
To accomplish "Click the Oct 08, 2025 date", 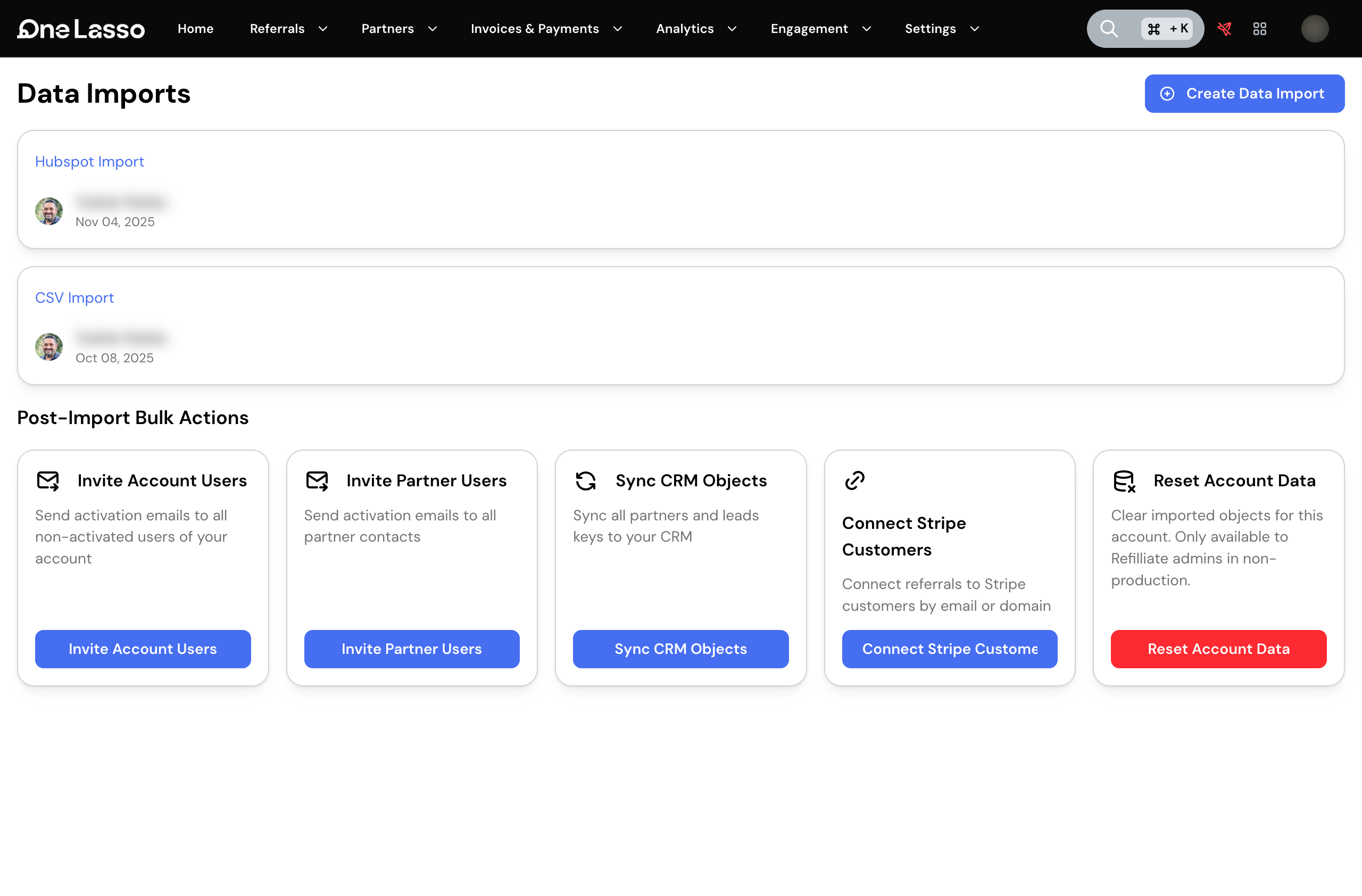I will (114, 358).
